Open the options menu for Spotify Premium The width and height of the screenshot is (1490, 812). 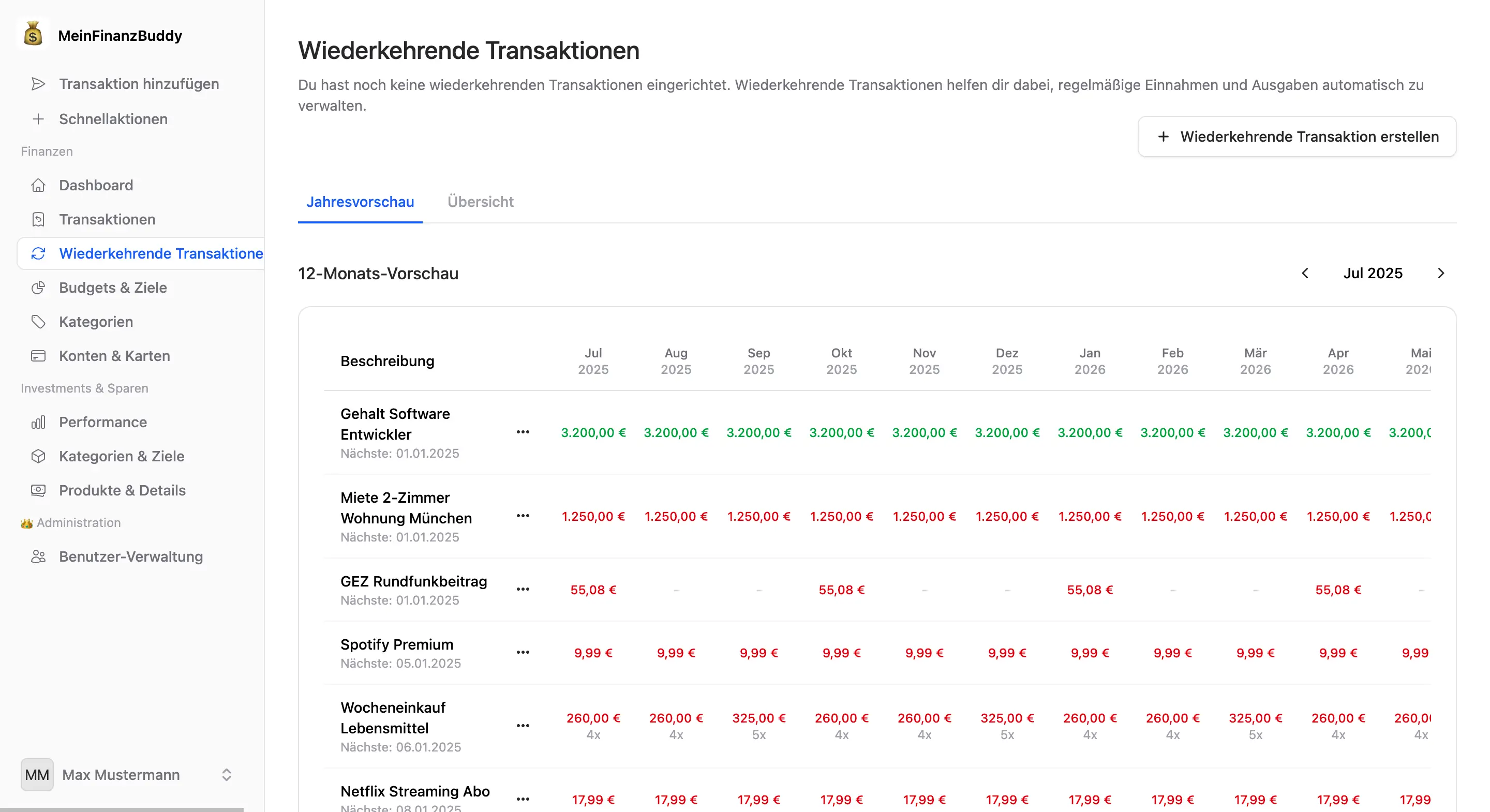click(523, 652)
